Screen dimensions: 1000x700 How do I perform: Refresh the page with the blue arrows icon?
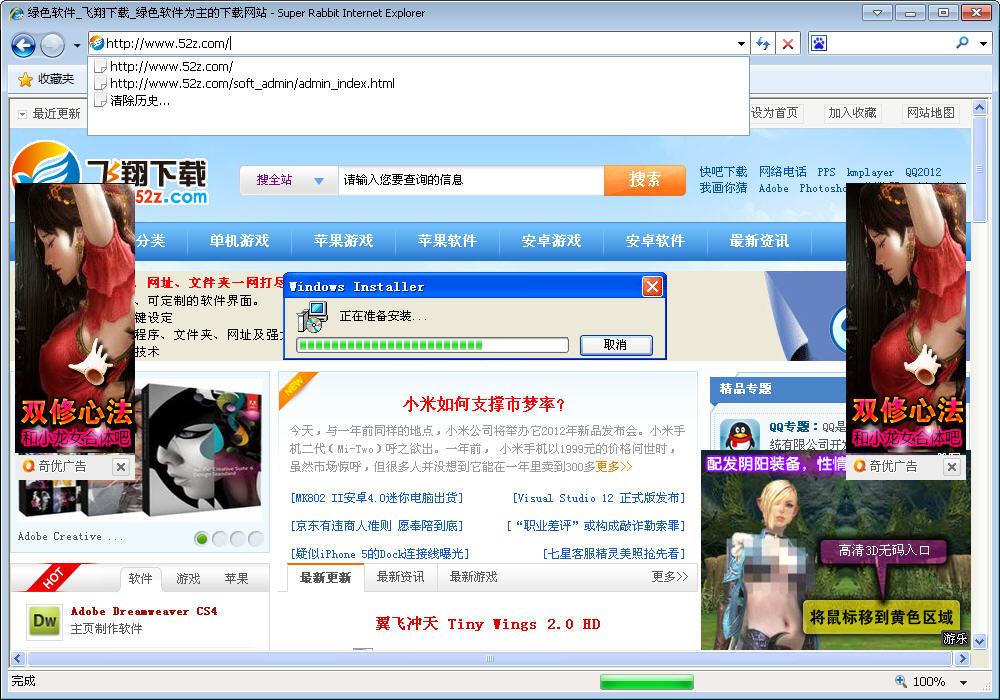[x=763, y=43]
